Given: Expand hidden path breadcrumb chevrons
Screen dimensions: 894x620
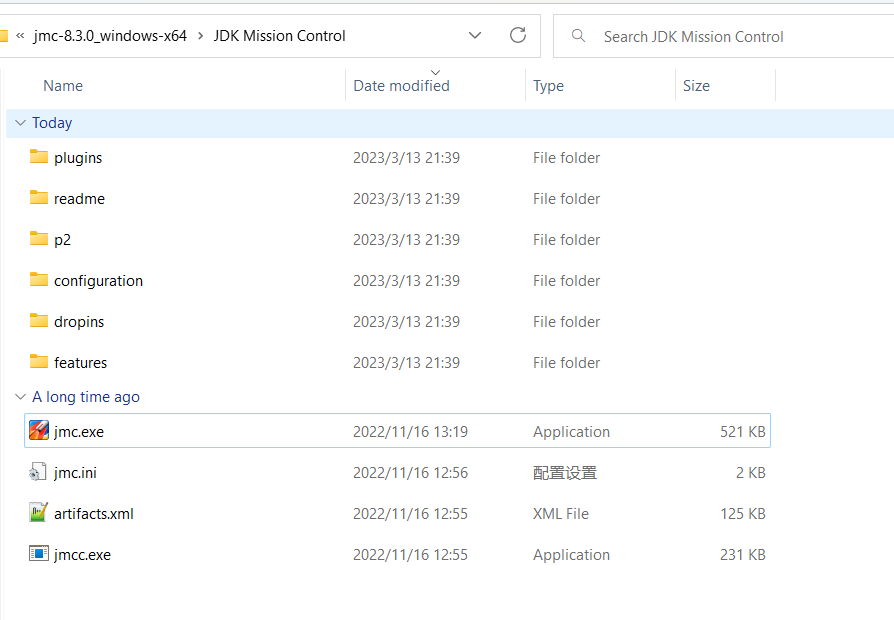Looking at the screenshot, I should (20, 36).
